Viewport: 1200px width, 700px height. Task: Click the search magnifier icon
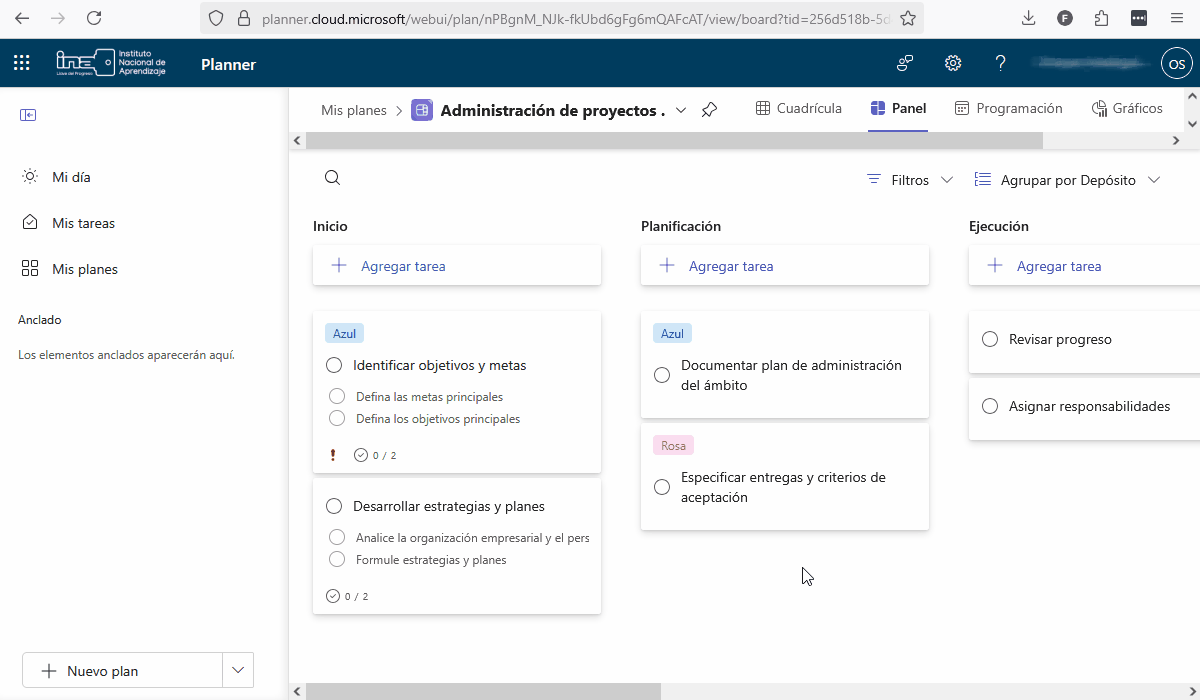333,178
